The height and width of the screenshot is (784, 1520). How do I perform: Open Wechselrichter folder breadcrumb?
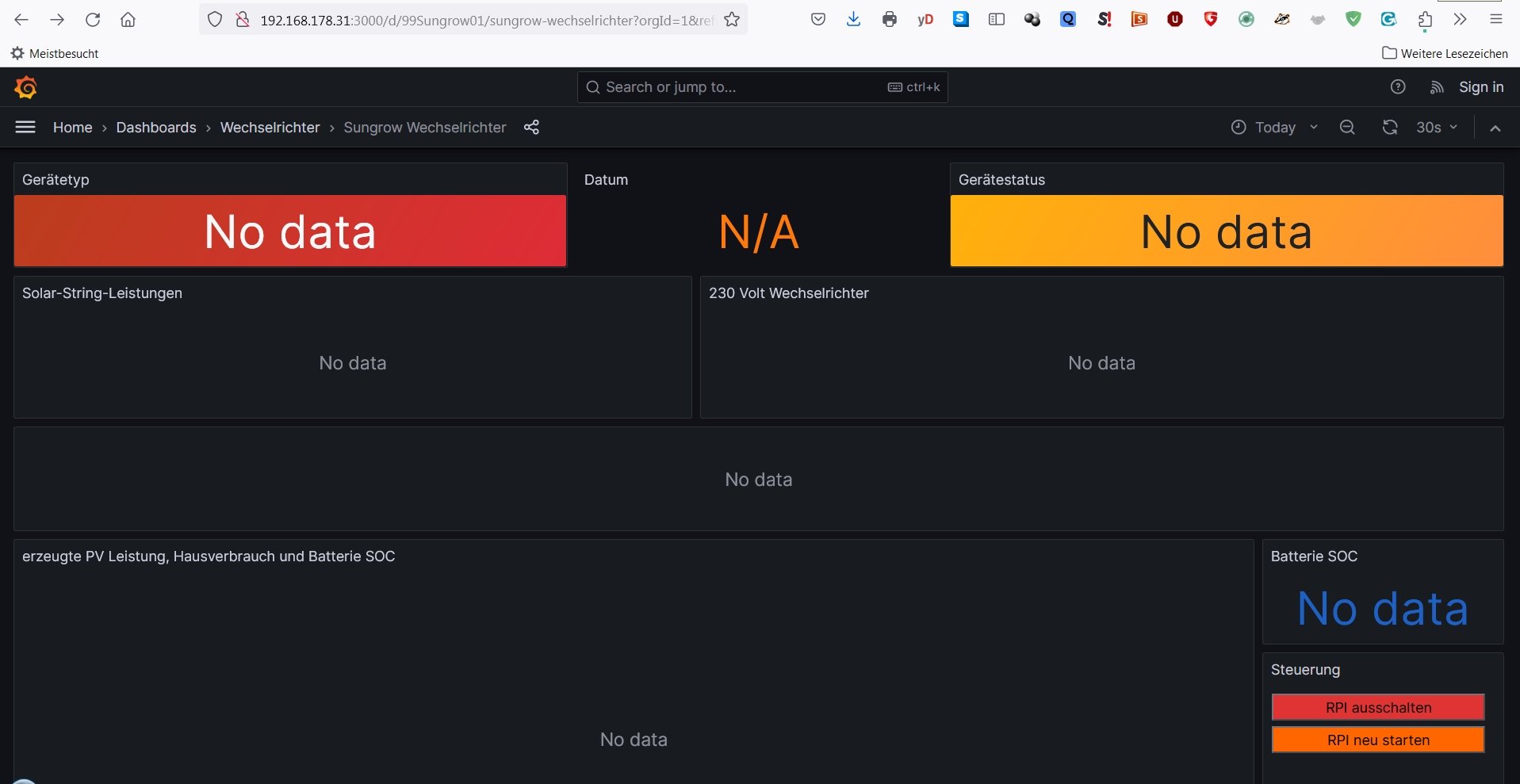pos(270,128)
